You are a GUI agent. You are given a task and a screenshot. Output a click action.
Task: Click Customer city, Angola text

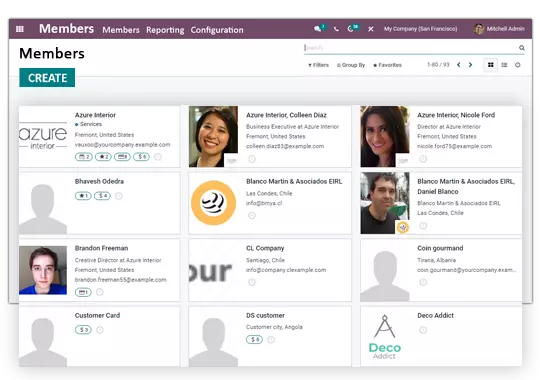(x=274, y=327)
